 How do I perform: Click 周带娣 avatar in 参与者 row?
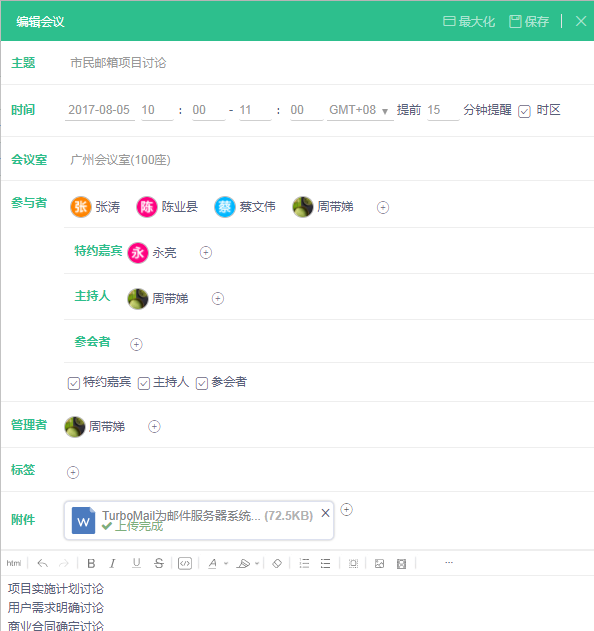[303, 207]
